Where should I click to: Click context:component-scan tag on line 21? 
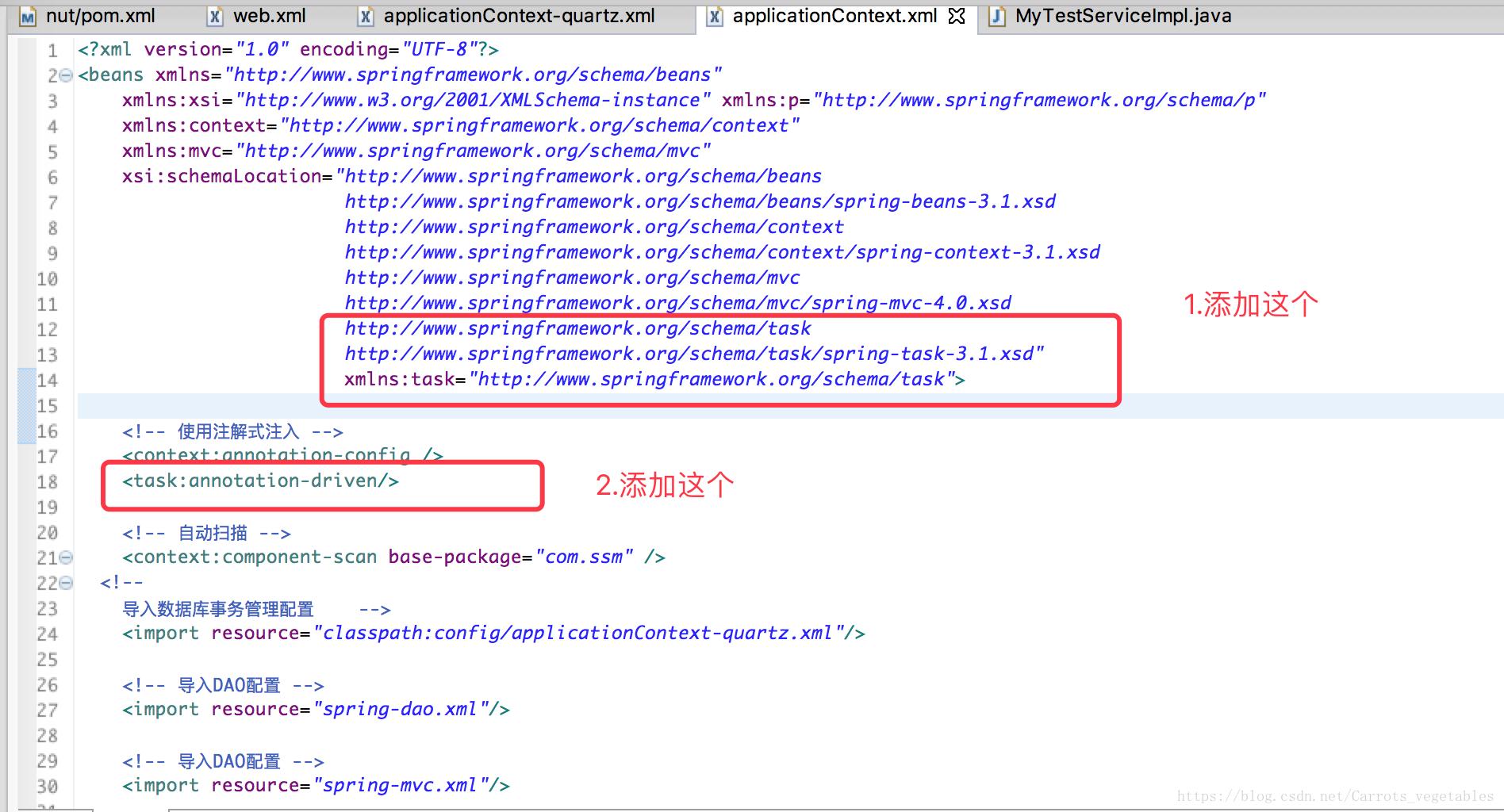click(x=393, y=557)
